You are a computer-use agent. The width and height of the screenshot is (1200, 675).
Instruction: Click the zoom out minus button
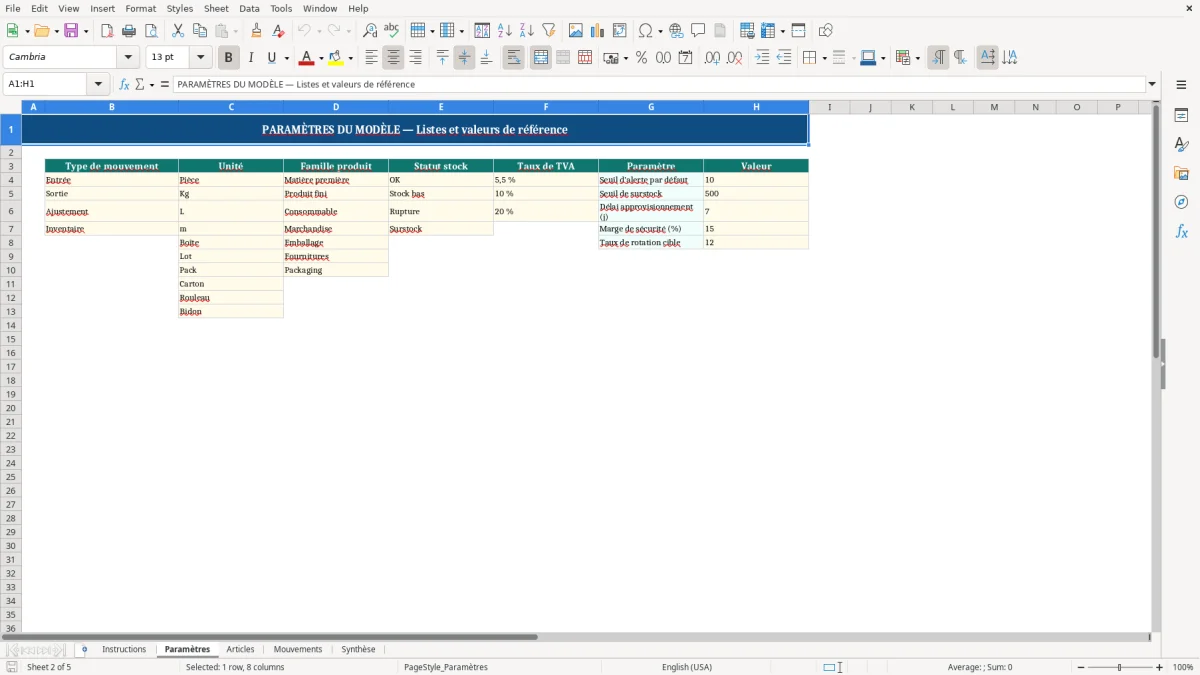pyautogui.click(x=1081, y=667)
